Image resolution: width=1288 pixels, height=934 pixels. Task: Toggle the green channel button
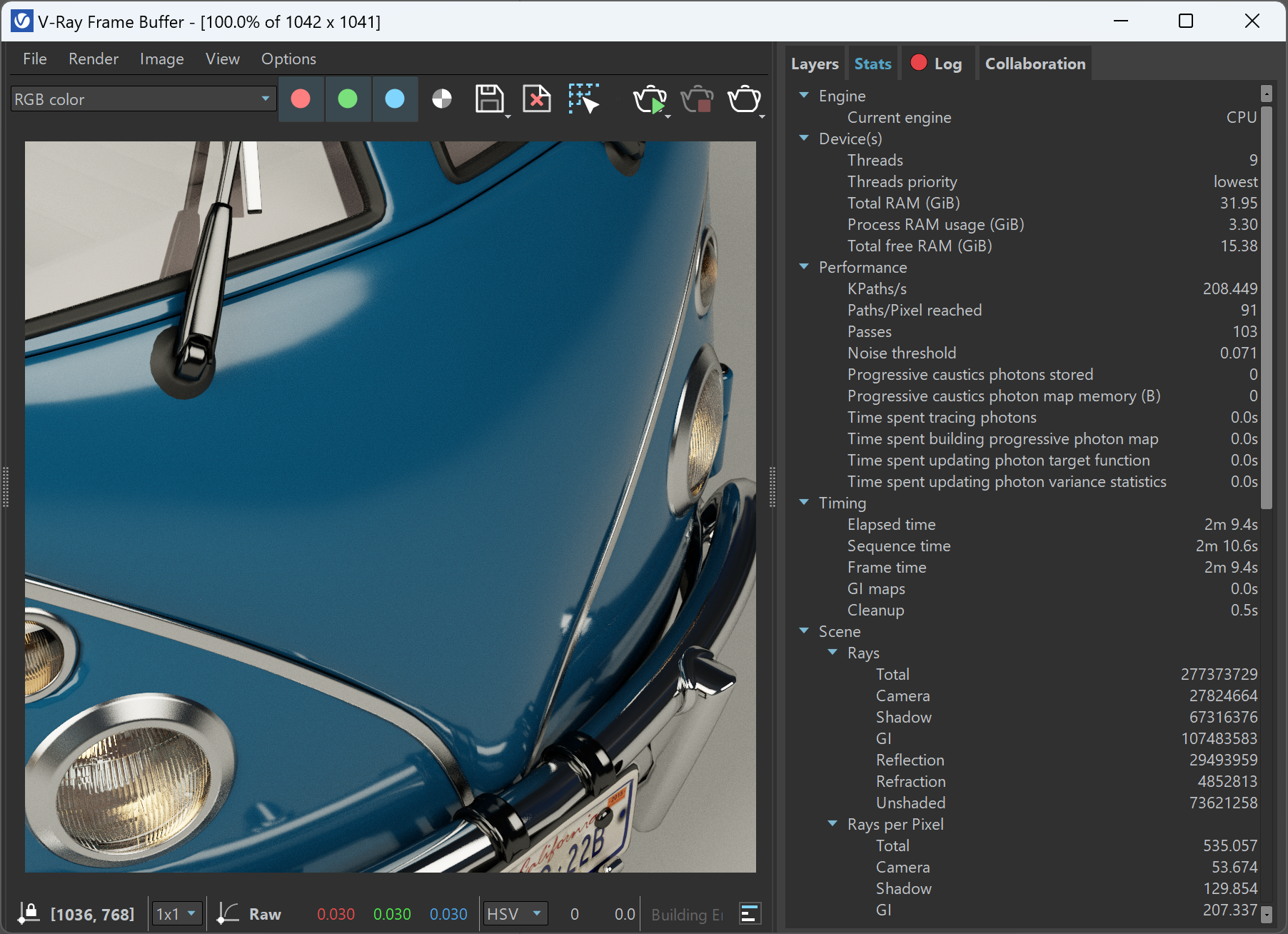(348, 99)
